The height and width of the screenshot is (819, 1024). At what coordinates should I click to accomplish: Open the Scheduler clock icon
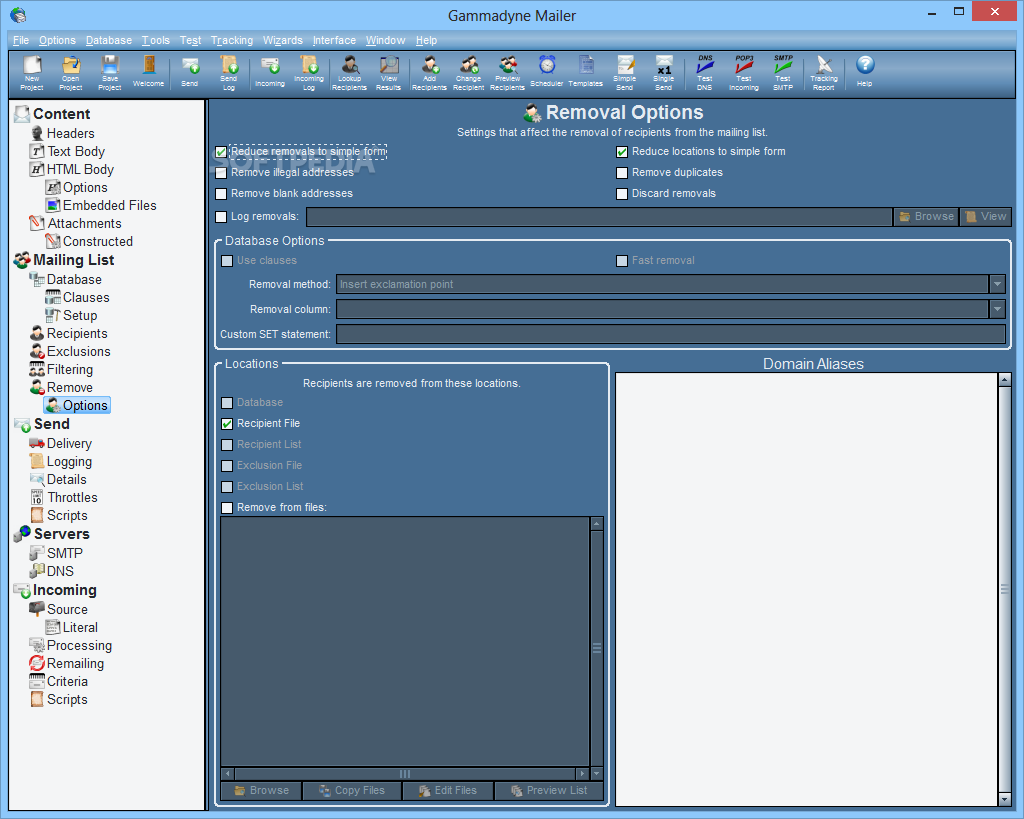pos(547,71)
